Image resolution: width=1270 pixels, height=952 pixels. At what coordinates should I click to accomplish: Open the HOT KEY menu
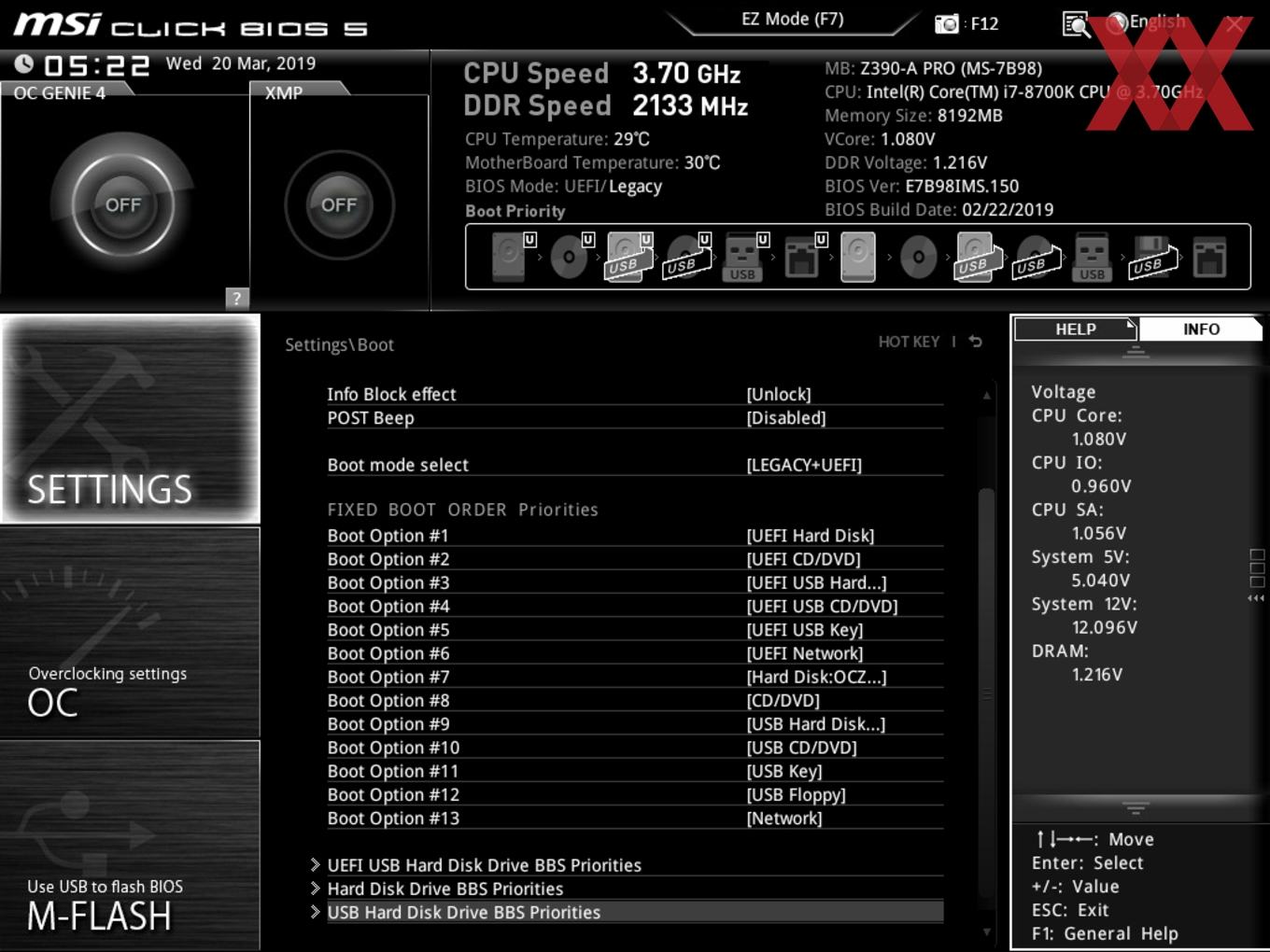point(909,342)
